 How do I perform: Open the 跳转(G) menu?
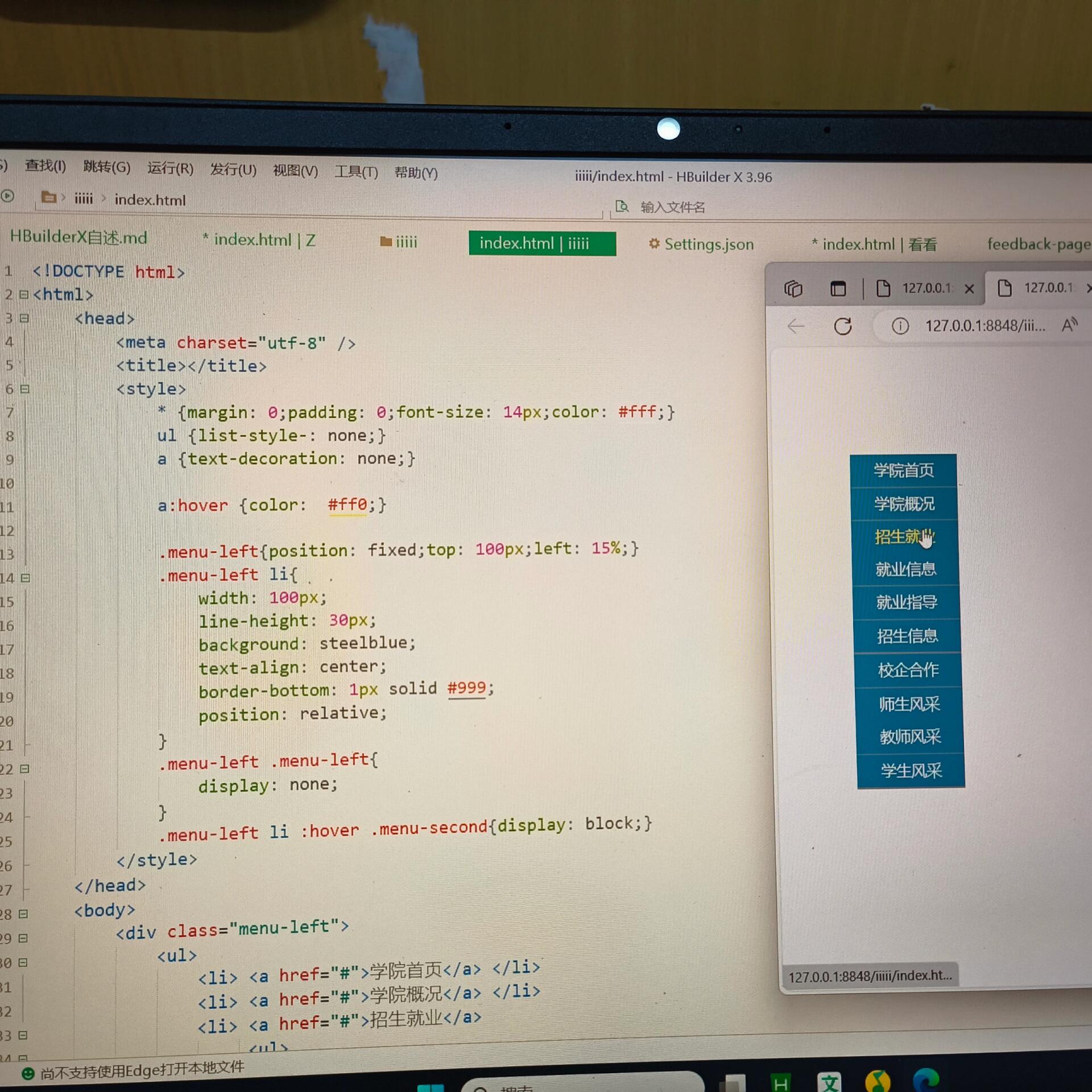pos(106,167)
